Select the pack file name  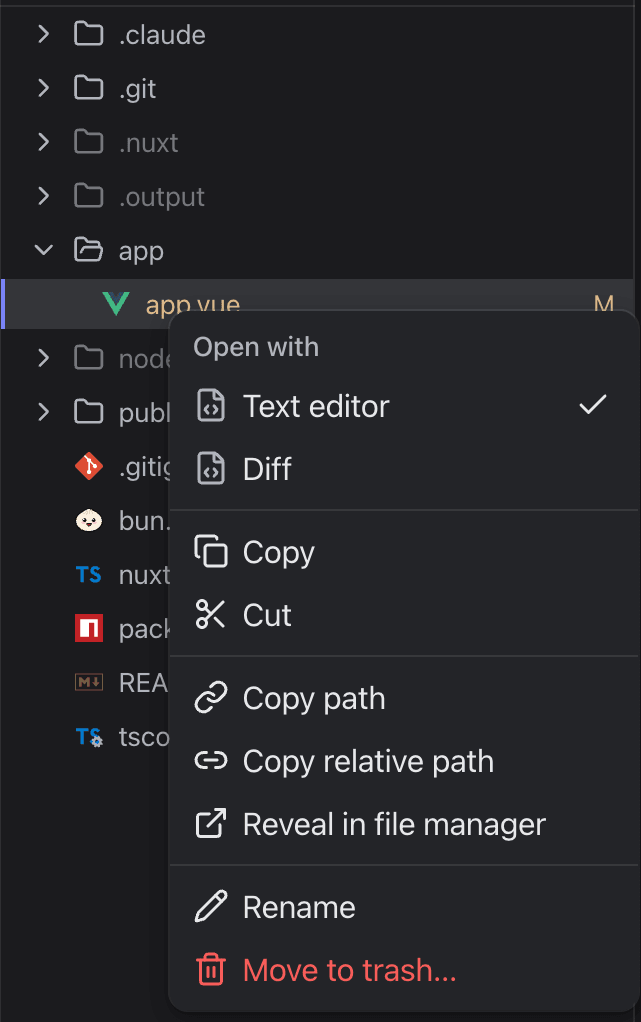[x=144, y=630]
